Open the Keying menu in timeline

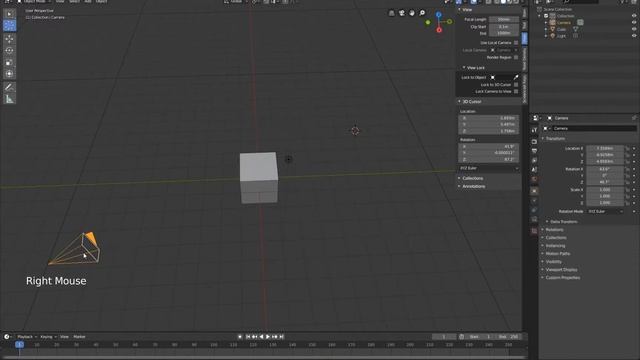48,337
